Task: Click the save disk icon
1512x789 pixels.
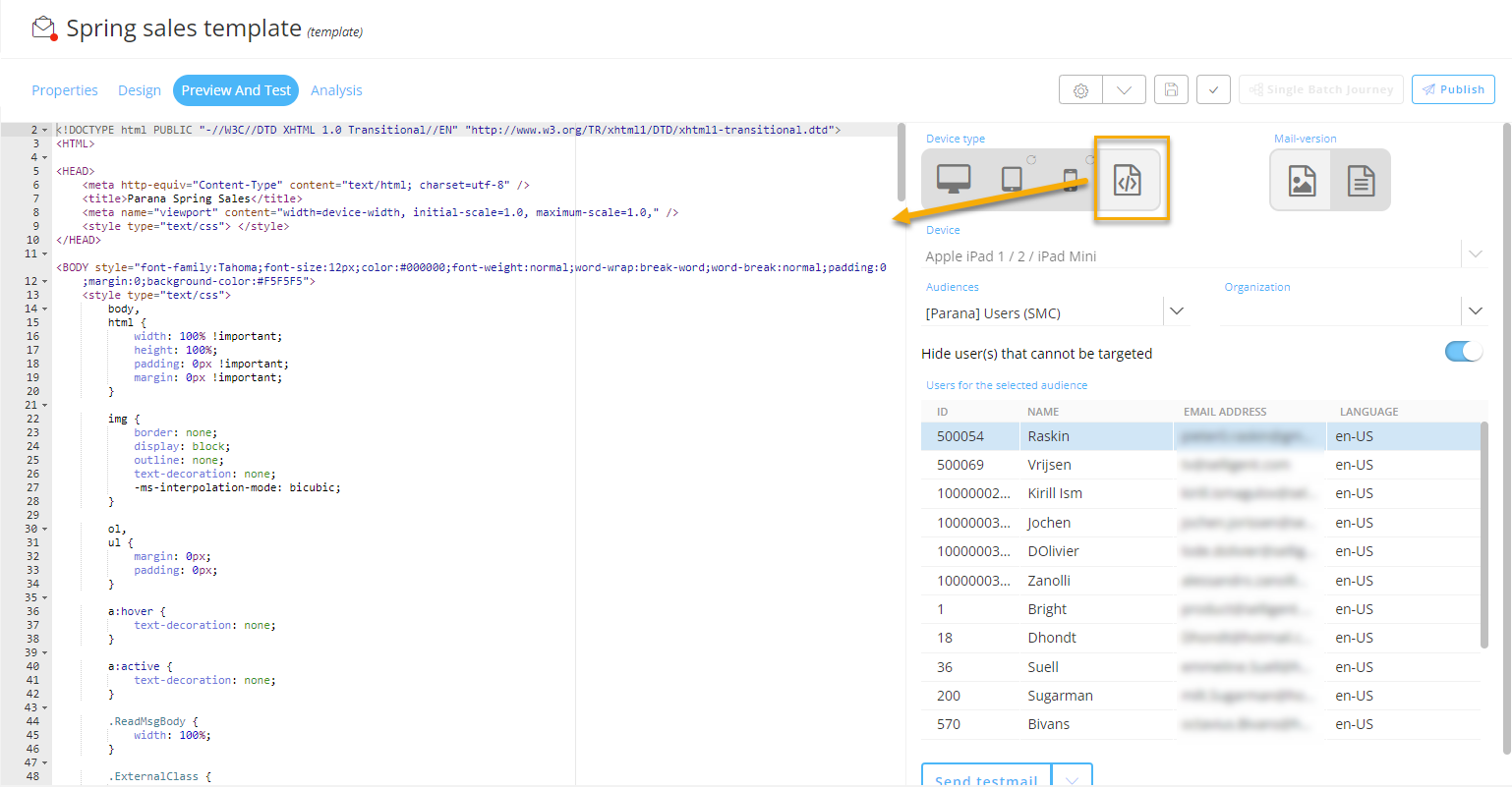Action: (x=1171, y=90)
